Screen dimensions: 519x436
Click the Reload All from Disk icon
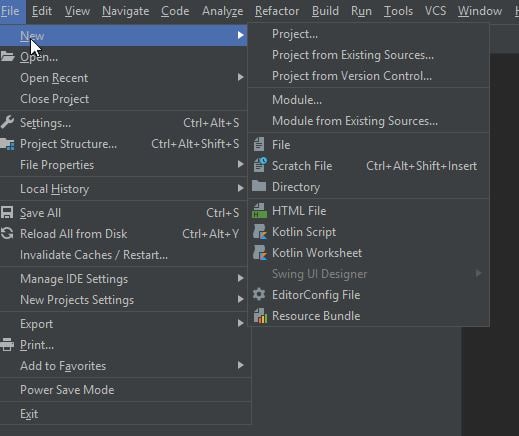(7, 234)
